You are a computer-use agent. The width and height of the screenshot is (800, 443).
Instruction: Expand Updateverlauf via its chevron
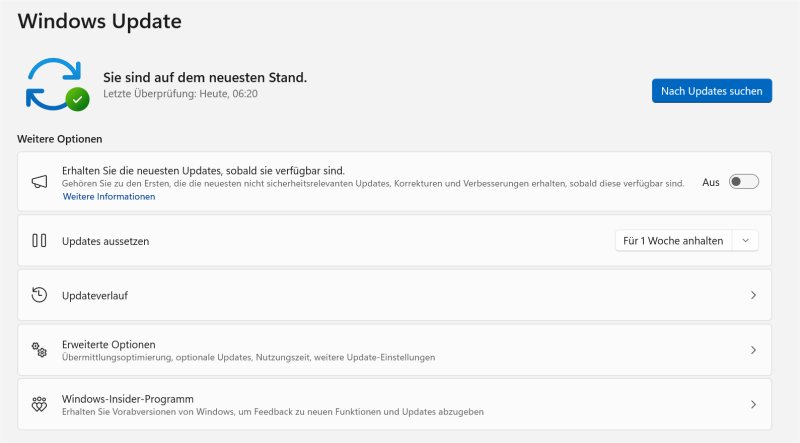coord(753,296)
